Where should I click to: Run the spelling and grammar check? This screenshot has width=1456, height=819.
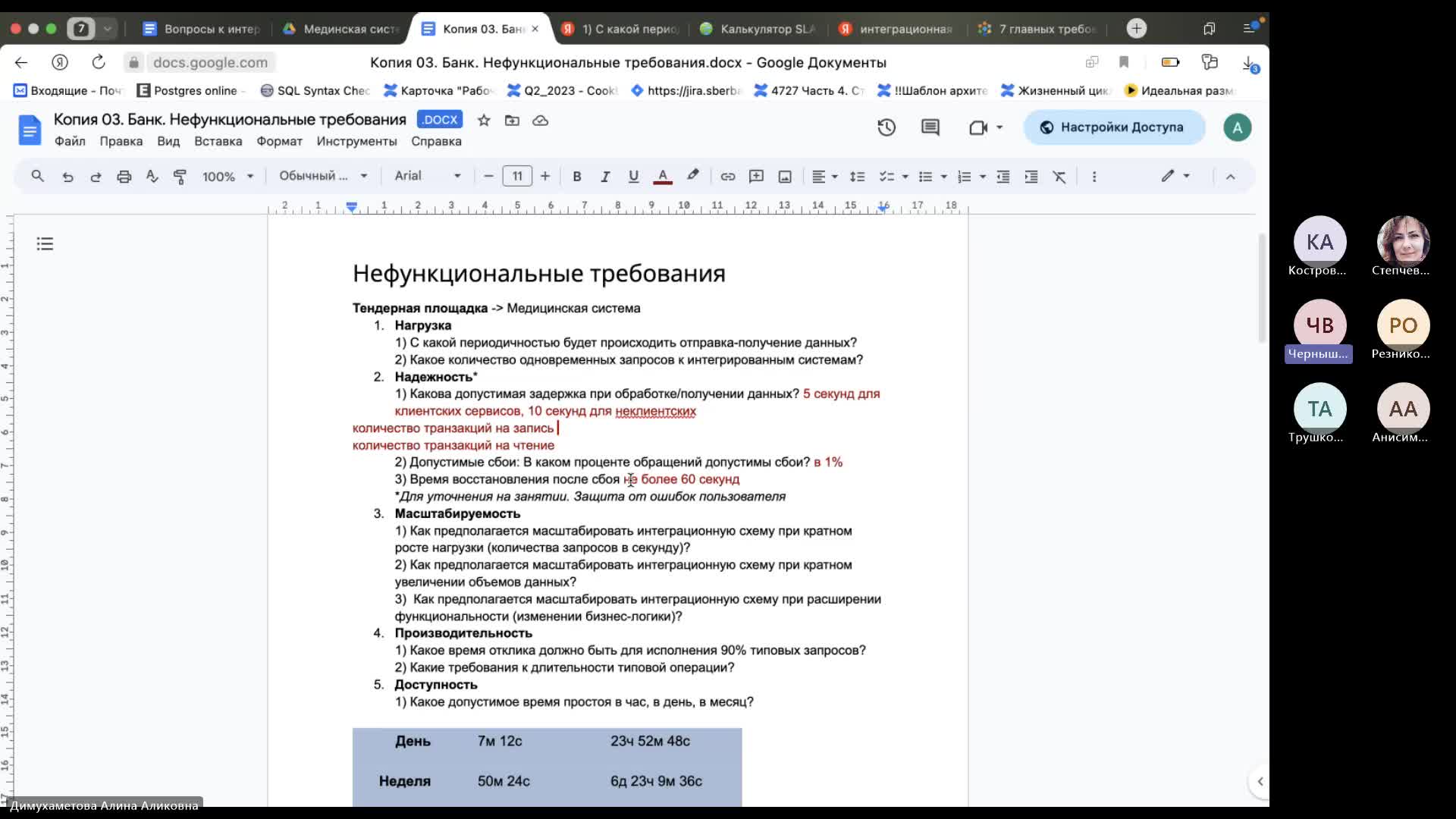(x=152, y=177)
